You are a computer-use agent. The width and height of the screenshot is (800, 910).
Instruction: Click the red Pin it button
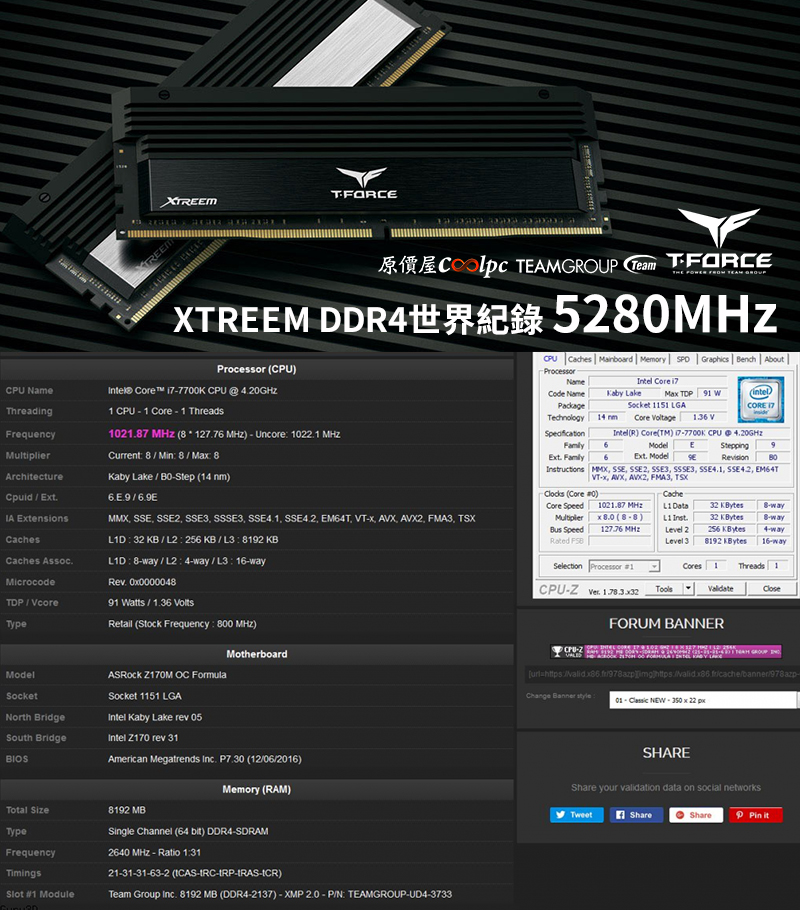coord(755,815)
